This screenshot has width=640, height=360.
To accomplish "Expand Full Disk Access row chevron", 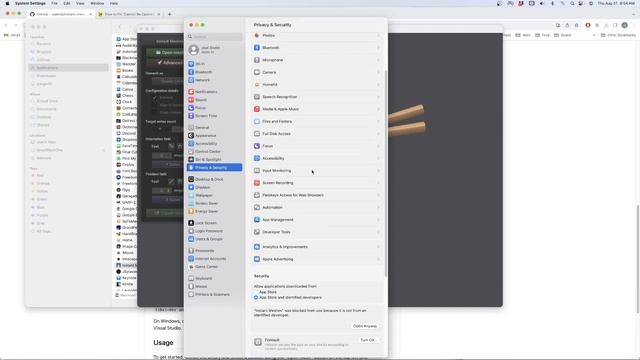I will 378,133.
